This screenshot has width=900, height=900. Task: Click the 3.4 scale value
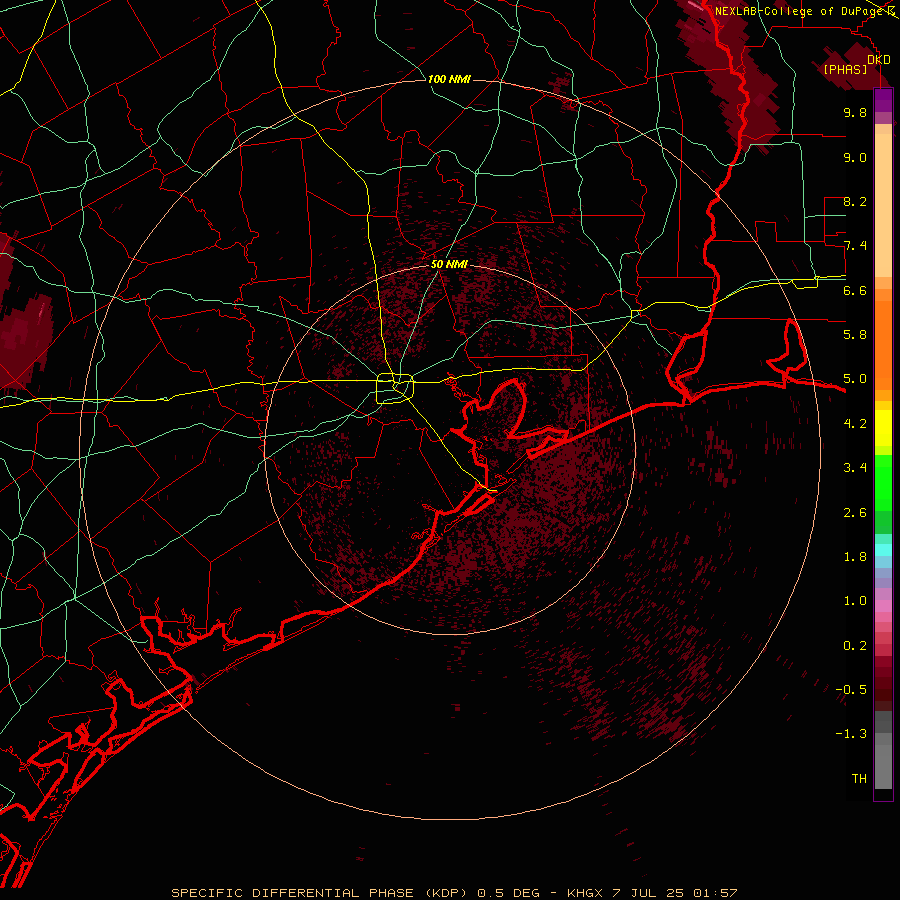point(855,468)
